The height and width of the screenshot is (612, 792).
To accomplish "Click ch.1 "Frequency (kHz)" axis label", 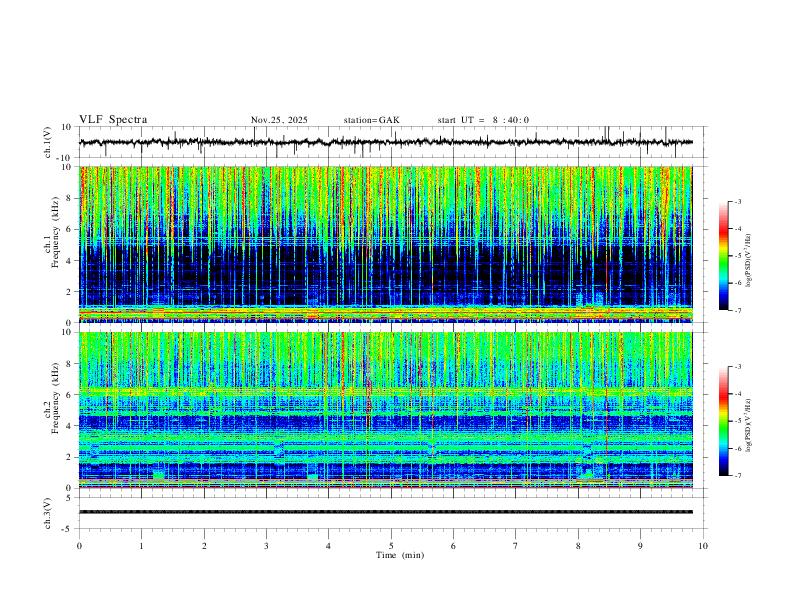I will [55, 232].
